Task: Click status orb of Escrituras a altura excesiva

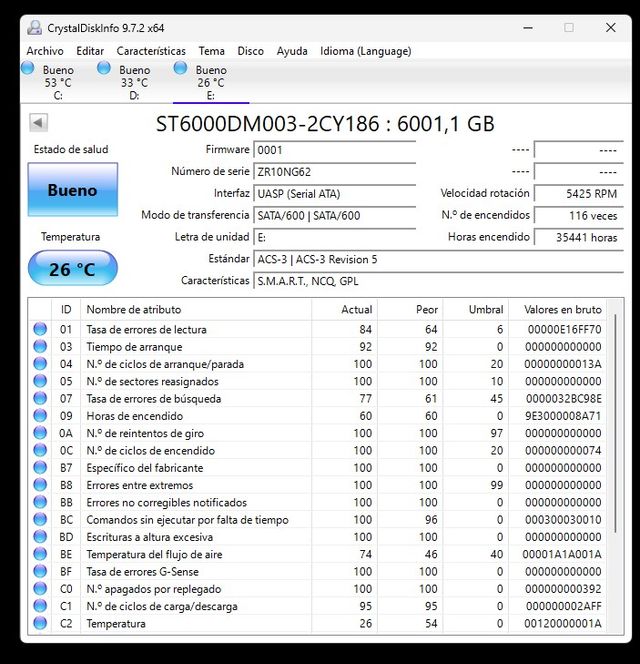Action: [x=40, y=537]
